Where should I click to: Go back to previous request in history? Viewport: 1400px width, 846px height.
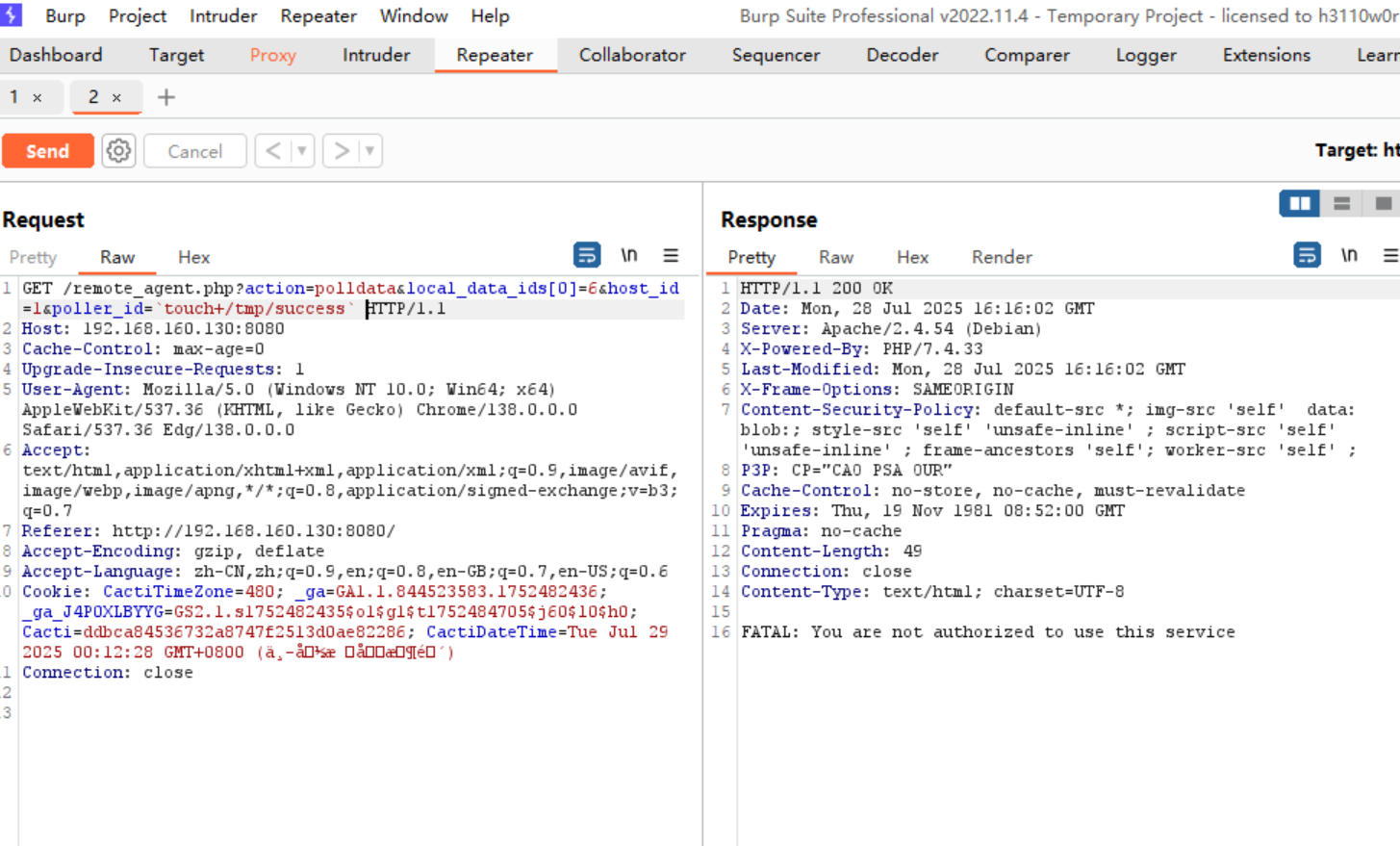tap(273, 151)
